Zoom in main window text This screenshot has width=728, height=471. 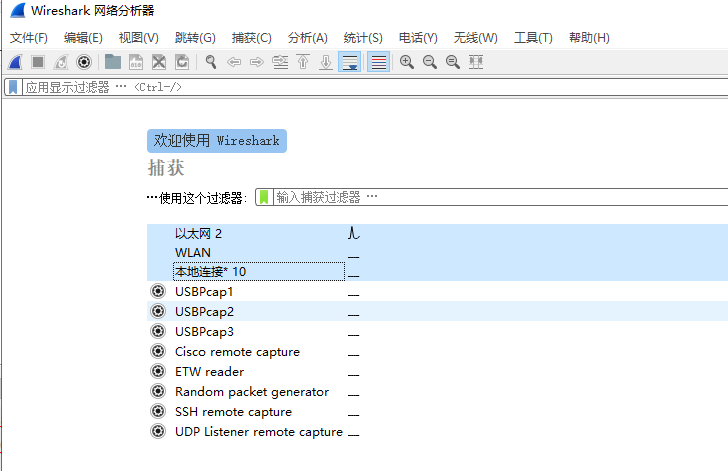(407, 62)
